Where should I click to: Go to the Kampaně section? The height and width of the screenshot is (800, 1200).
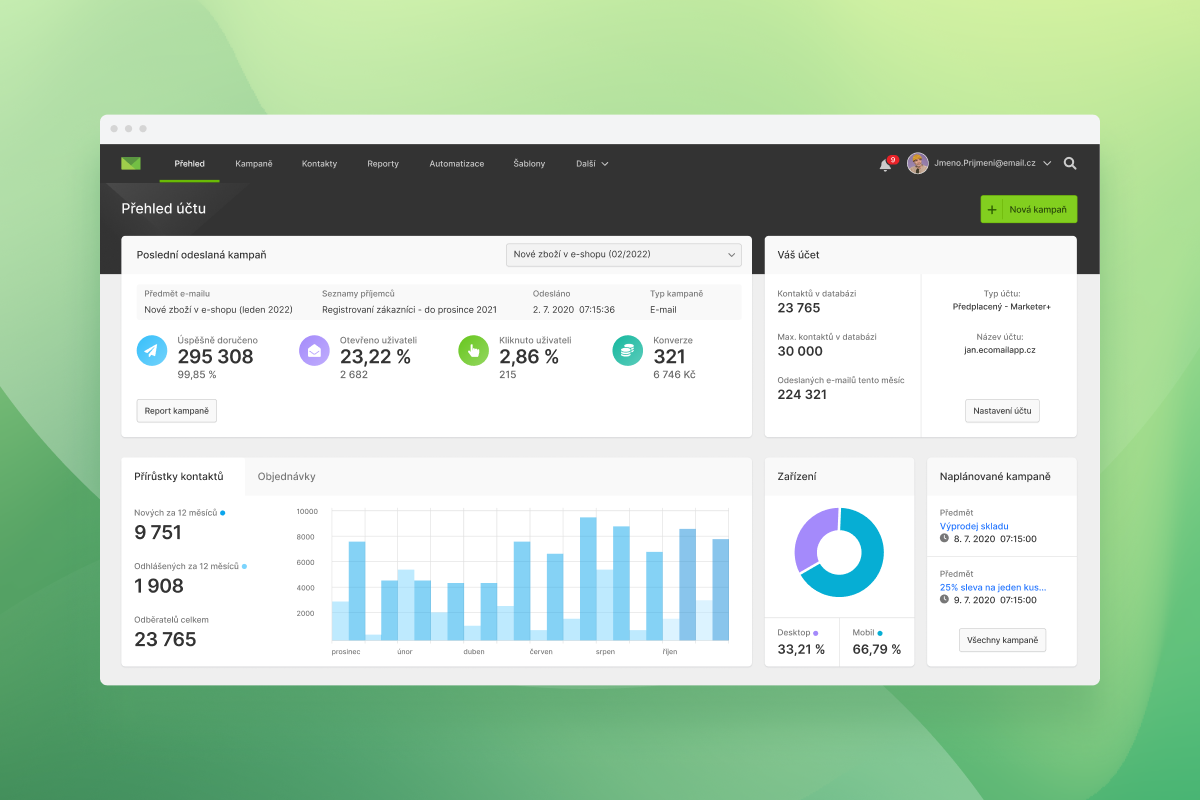(254, 163)
